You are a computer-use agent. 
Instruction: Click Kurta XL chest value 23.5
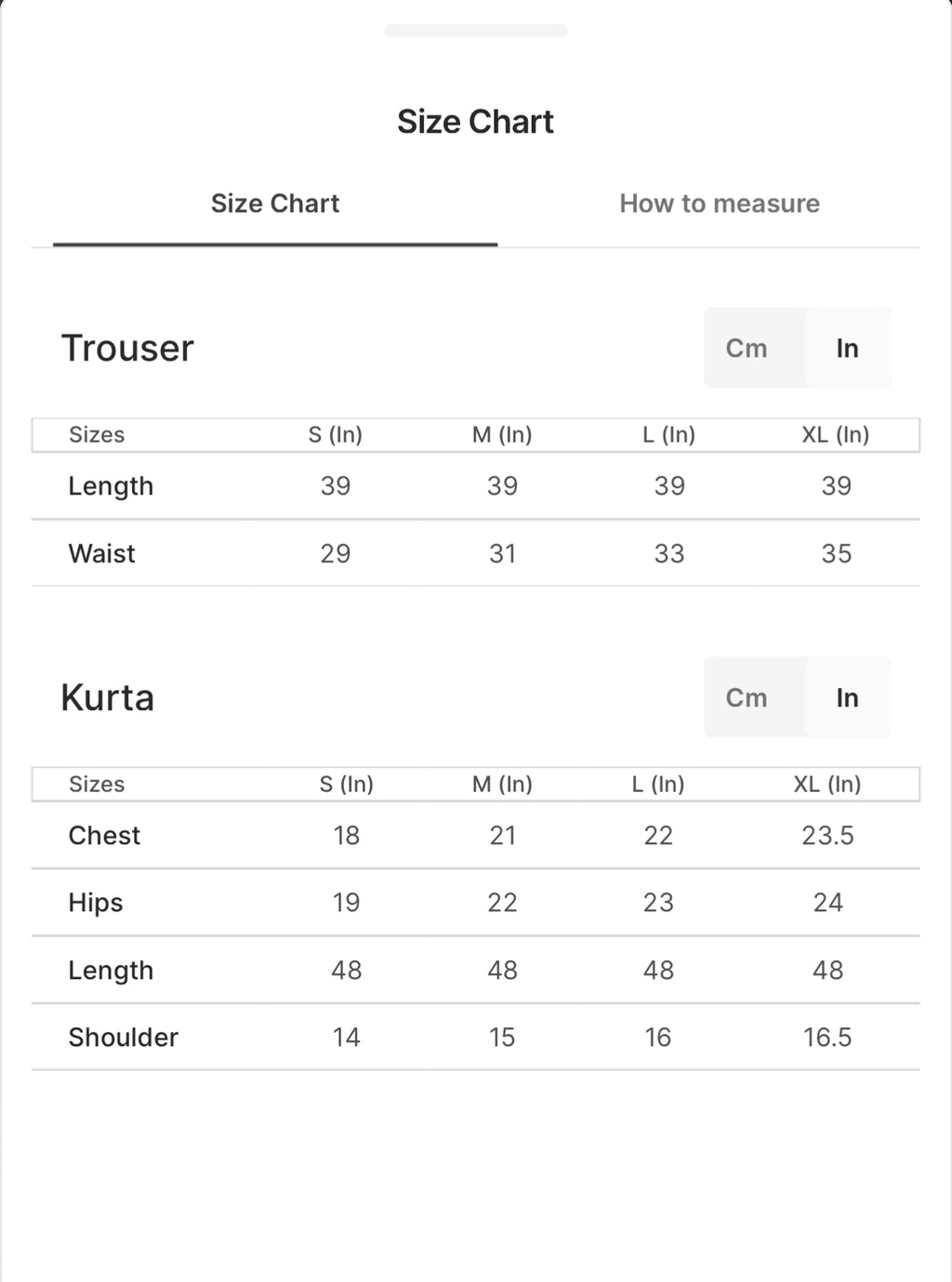coord(828,836)
